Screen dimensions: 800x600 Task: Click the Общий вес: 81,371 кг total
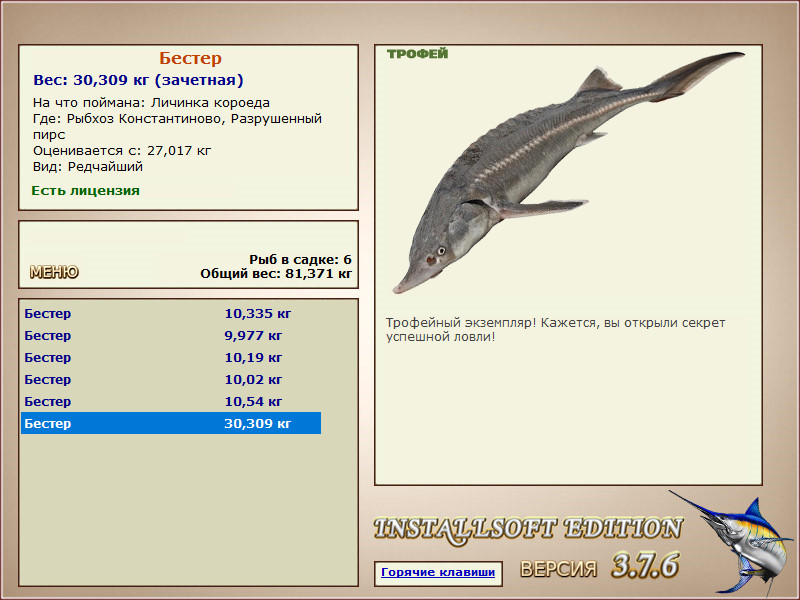click(x=276, y=274)
